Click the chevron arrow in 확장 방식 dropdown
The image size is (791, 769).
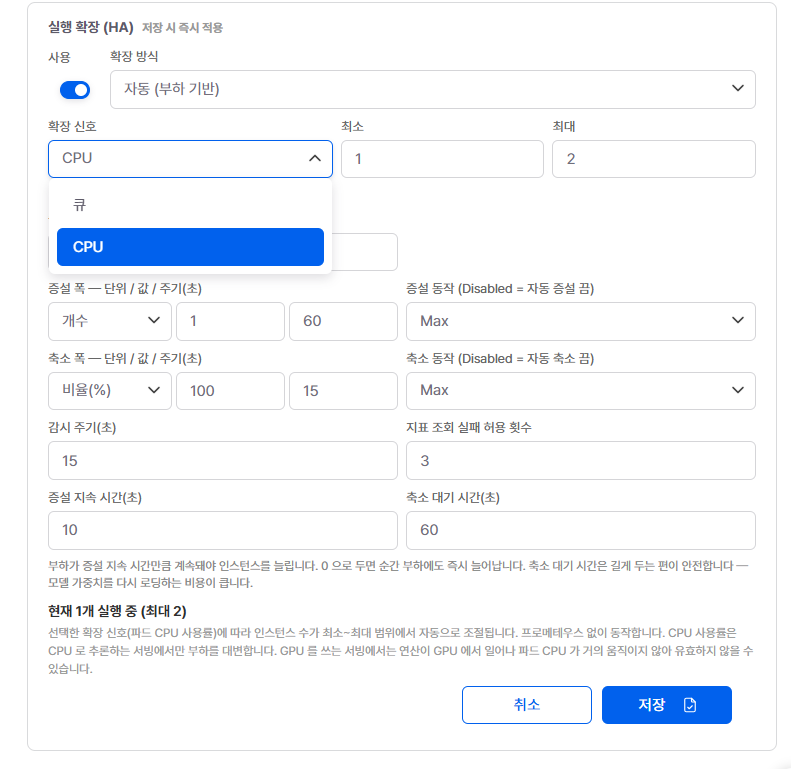(x=738, y=88)
